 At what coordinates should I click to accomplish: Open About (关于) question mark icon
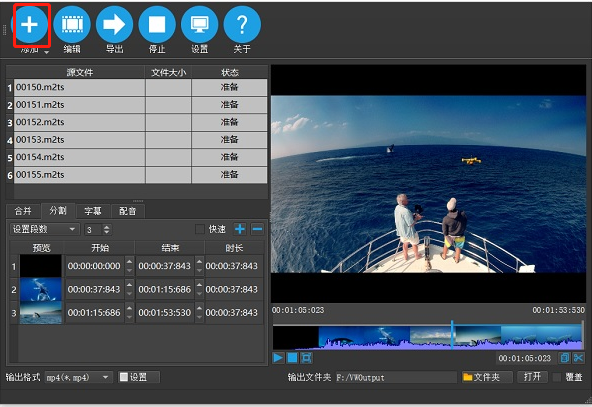242,25
